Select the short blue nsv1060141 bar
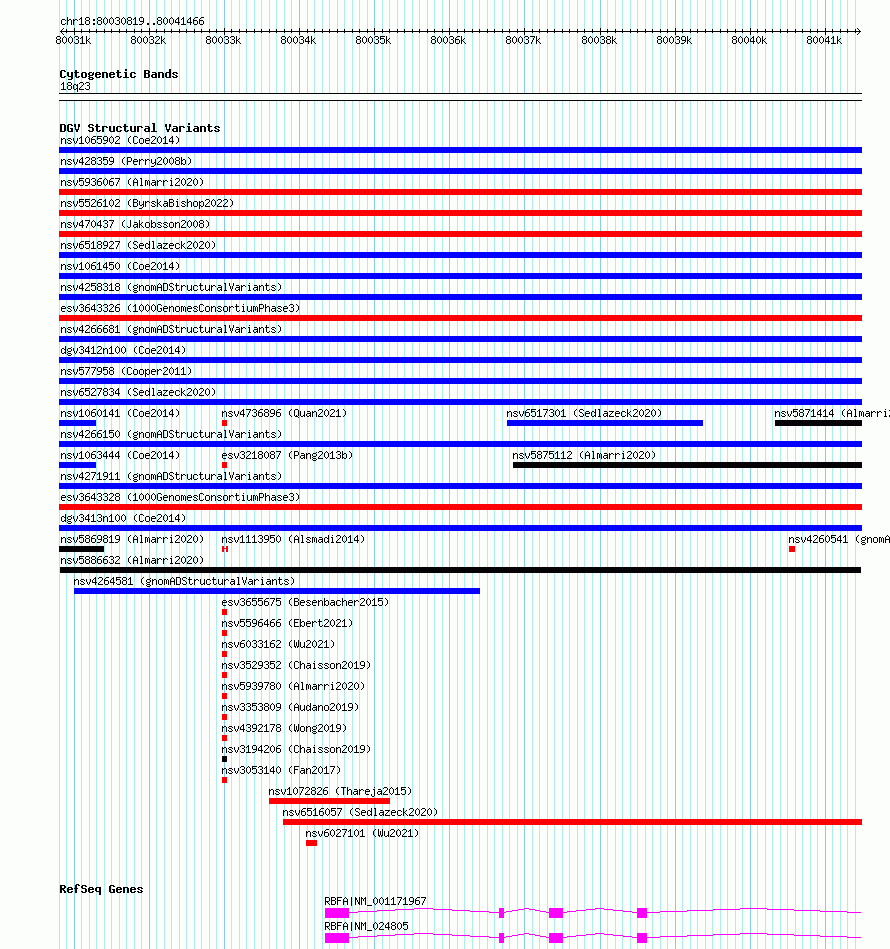The image size is (890, 949). (x=77, y=423)
